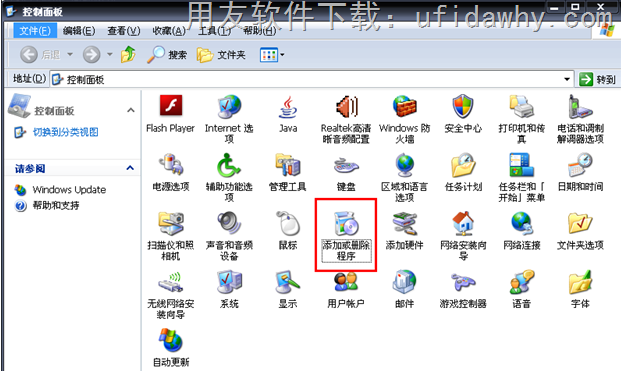Open 键盘 icon

coord(346,166)
